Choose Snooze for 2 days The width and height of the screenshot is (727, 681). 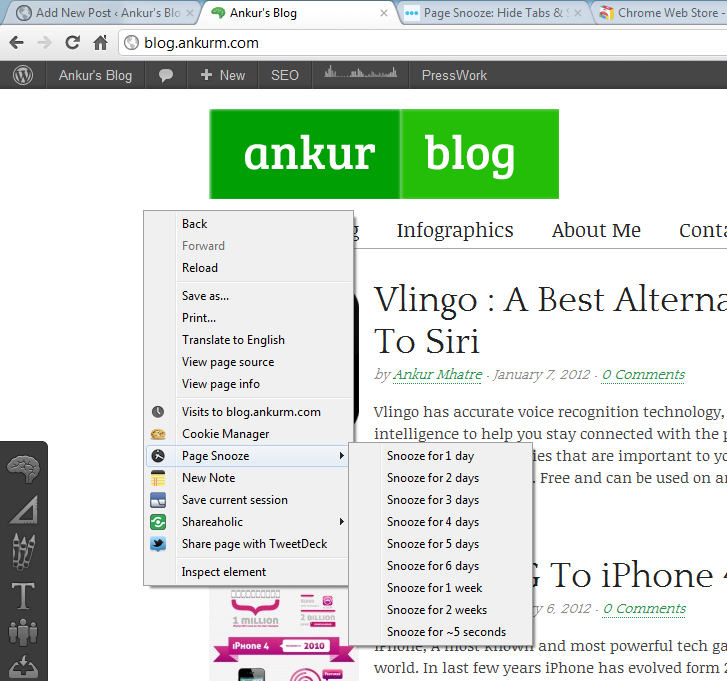point(440,478)
